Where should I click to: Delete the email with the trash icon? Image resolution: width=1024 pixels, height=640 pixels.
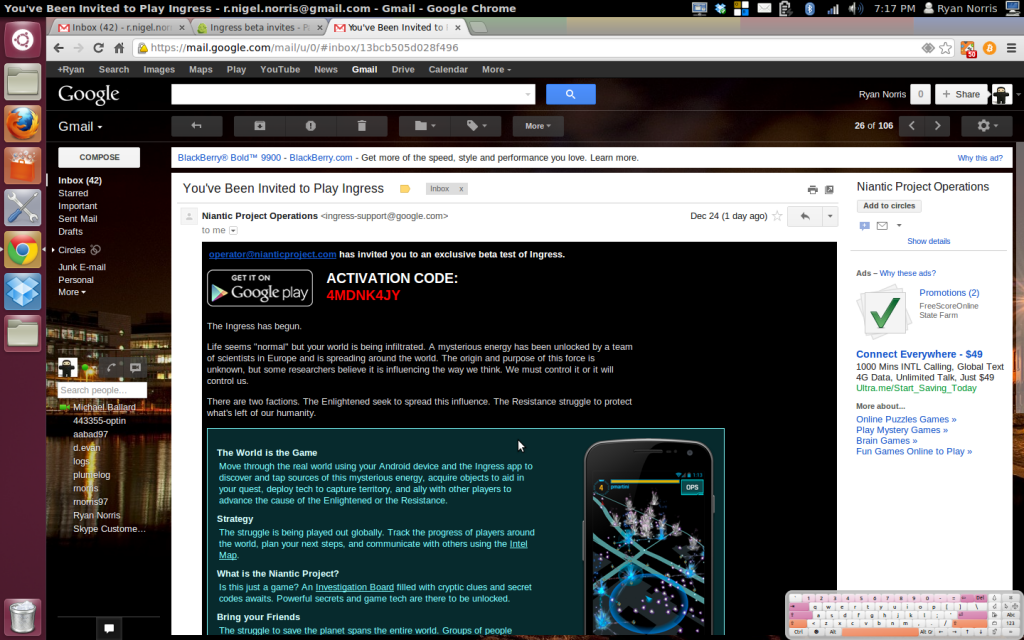click(x=362, y=126)
